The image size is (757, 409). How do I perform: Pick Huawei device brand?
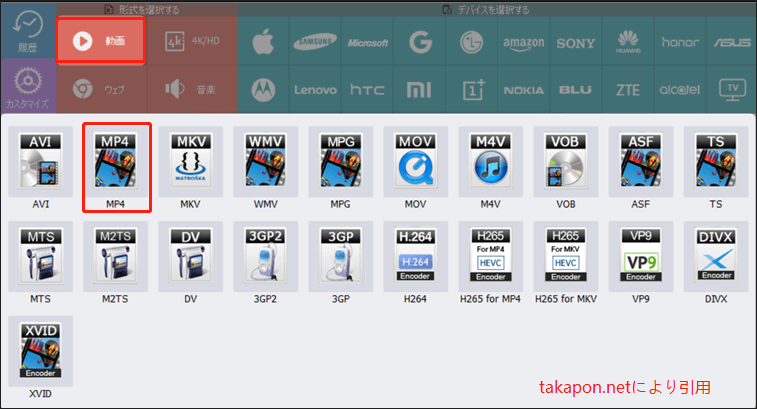(x=628, y=42)
